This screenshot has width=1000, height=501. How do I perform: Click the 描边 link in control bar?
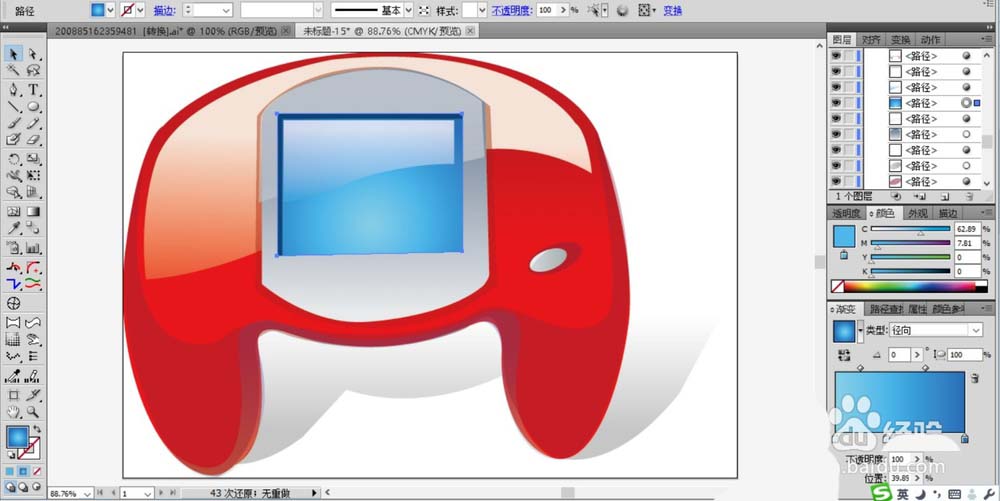coord(165,11)
